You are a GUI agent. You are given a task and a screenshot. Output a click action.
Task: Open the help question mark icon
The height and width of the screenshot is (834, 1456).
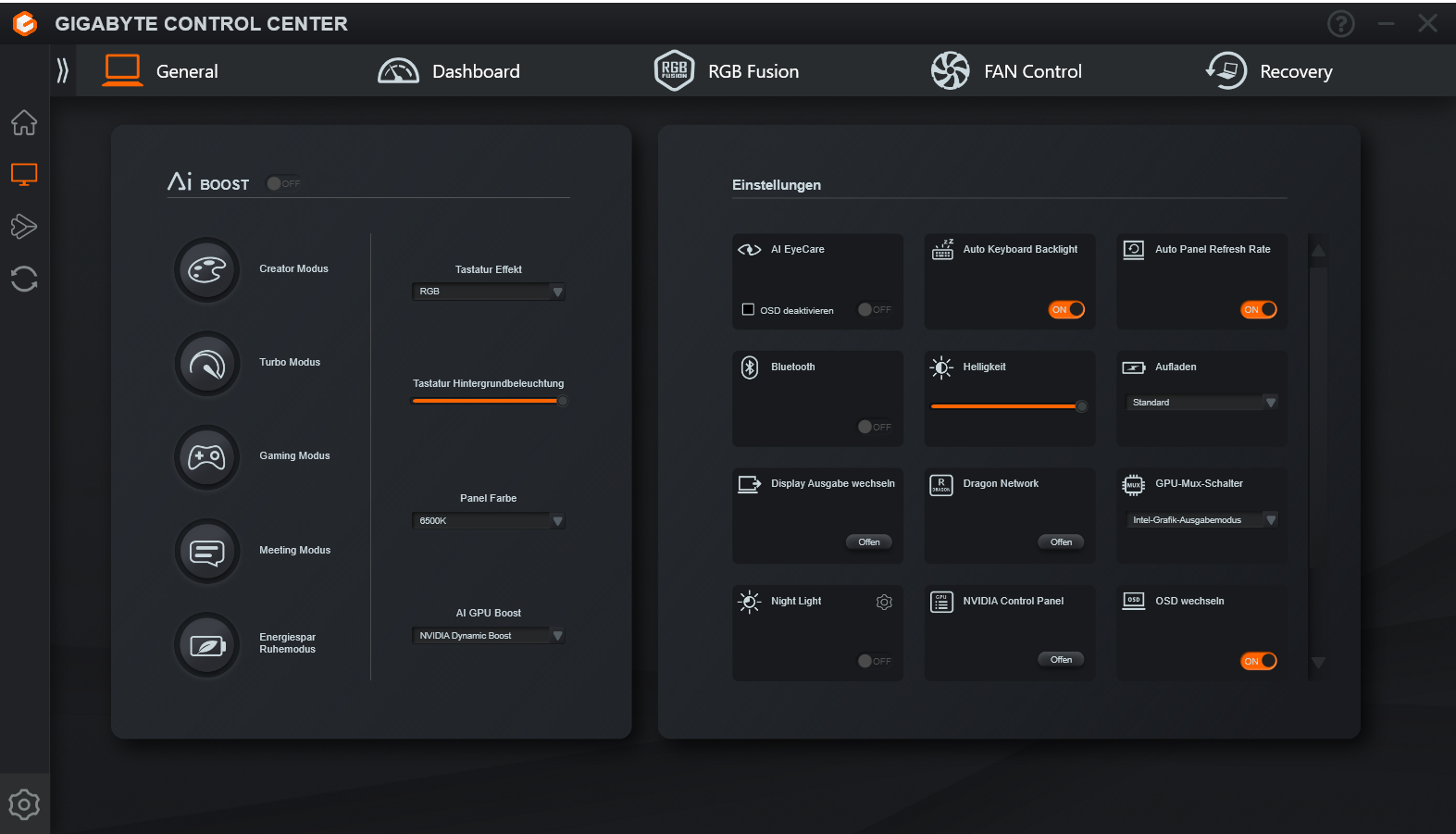(1340, 23)
